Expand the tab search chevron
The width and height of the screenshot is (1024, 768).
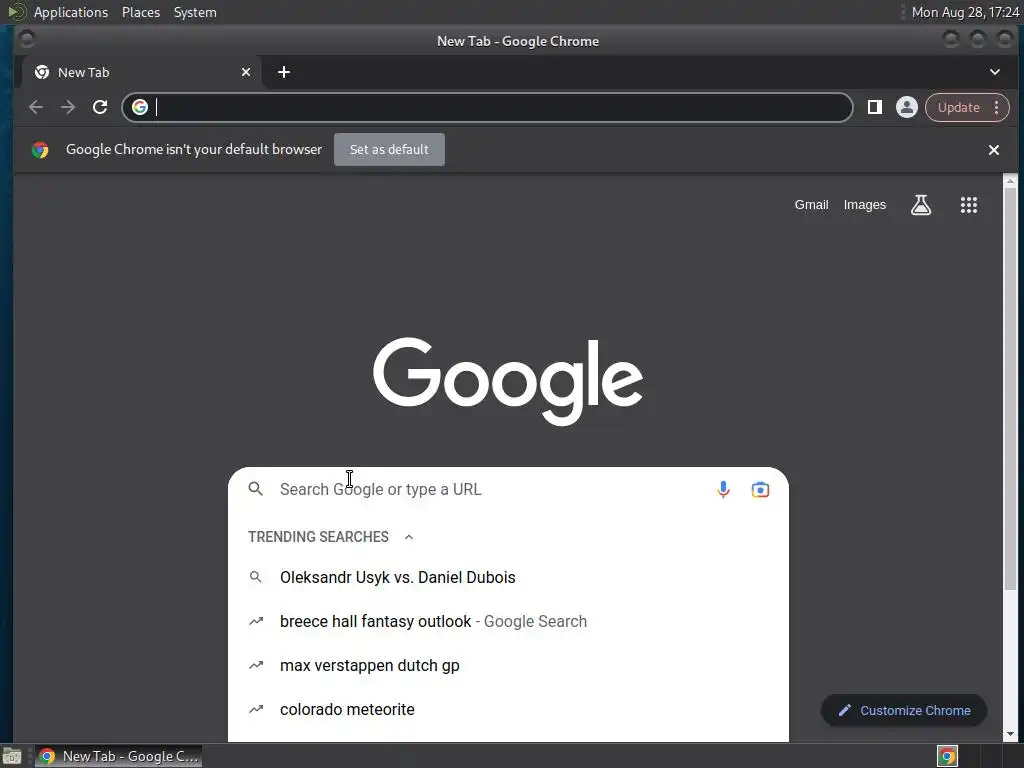(x=995, y=72)
